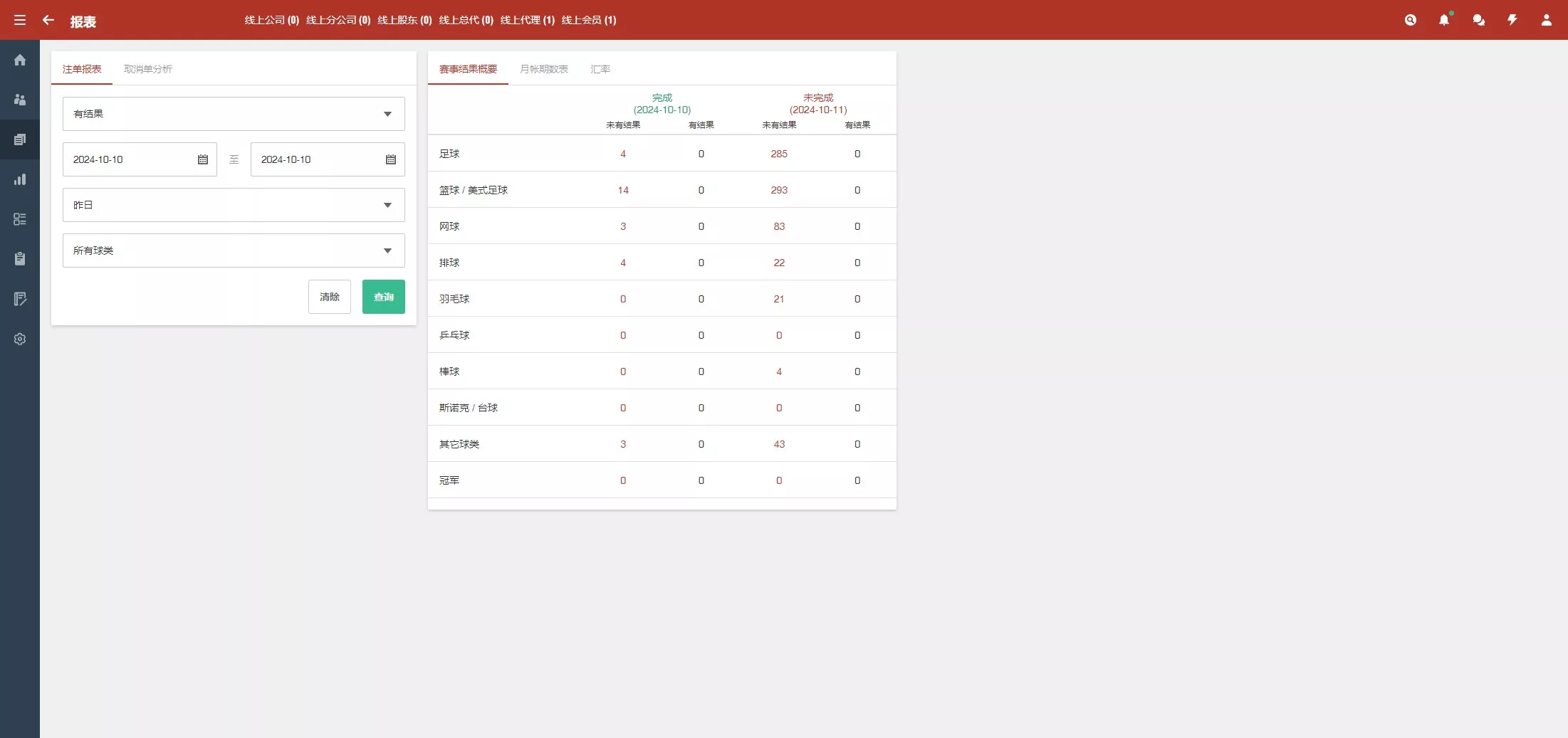Open the settings gear in the sidebar
This screenshot has height=738, width=1568.
(x=19, y=339)
